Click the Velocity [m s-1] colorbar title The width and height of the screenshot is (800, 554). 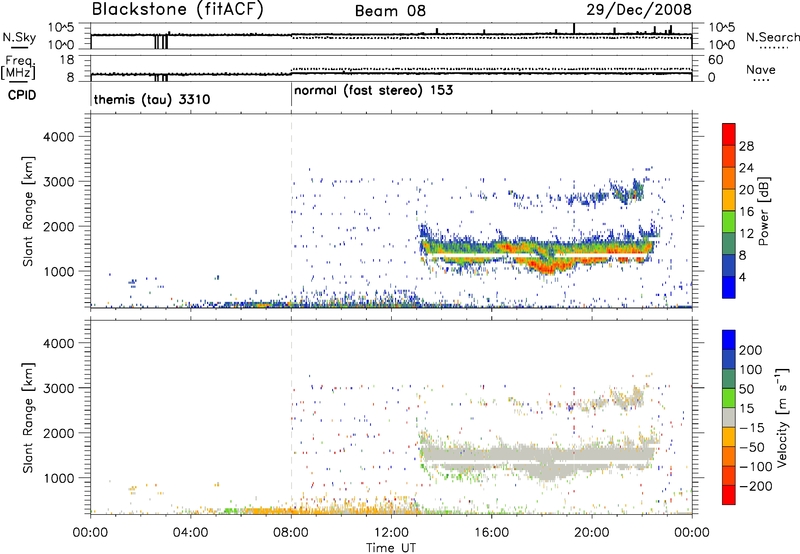click(x=781, y=418)
